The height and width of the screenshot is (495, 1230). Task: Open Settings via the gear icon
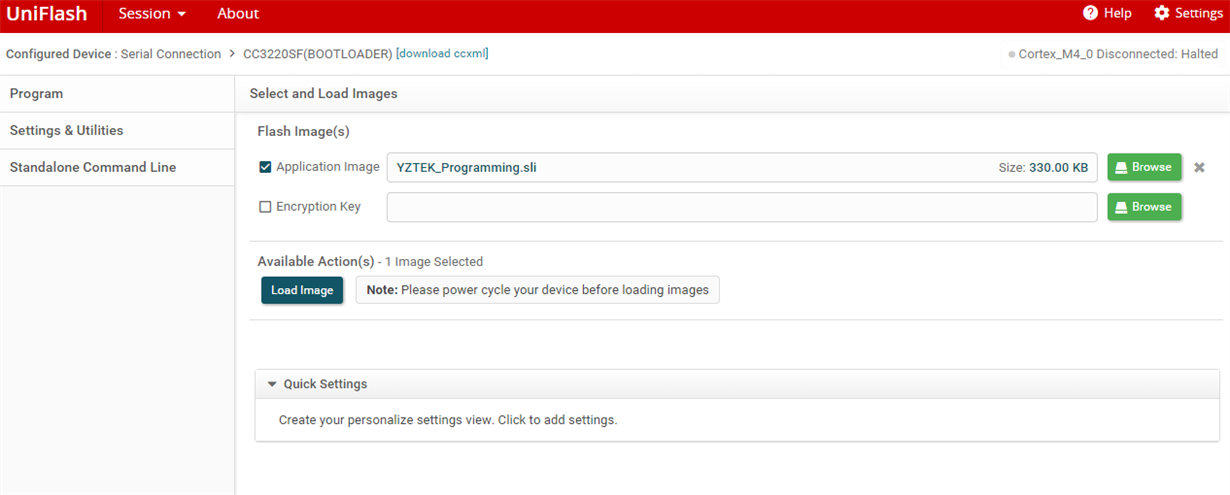pos(1161,13)
